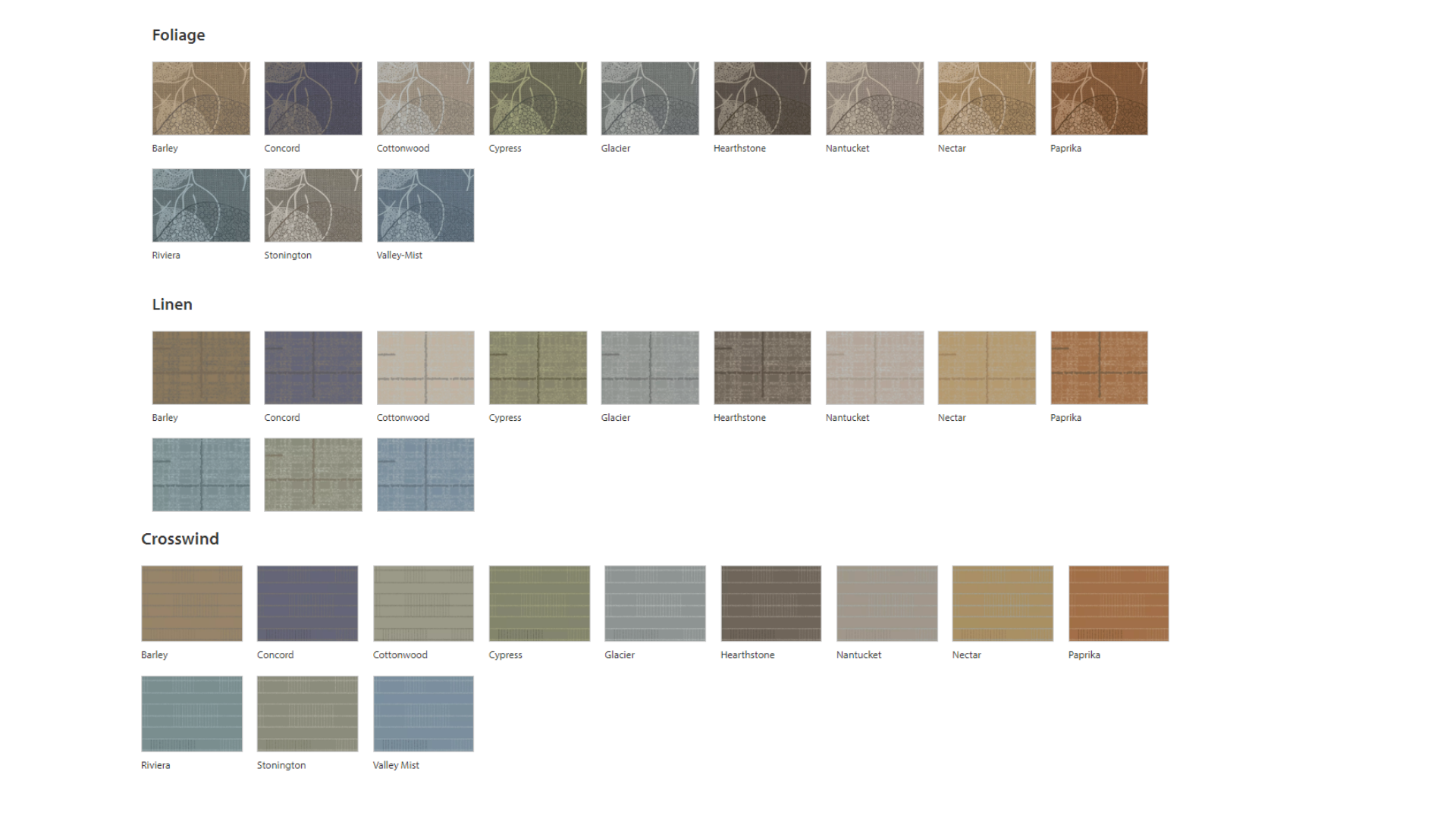
Task: Select the Foliage Riviera swatch image
Action: (201, 206)
